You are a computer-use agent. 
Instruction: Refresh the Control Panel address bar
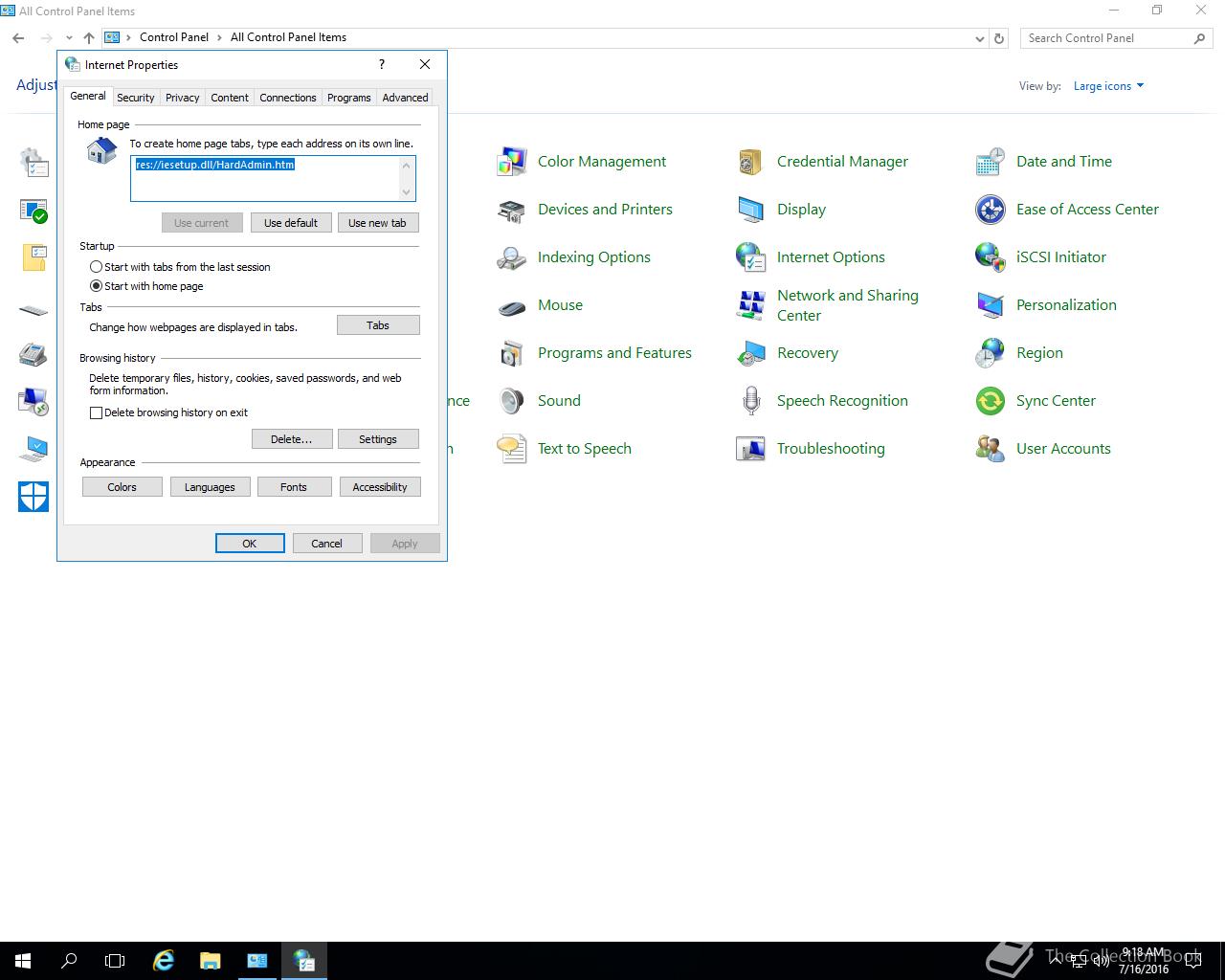pyautogui.click(x=999, y=38)
